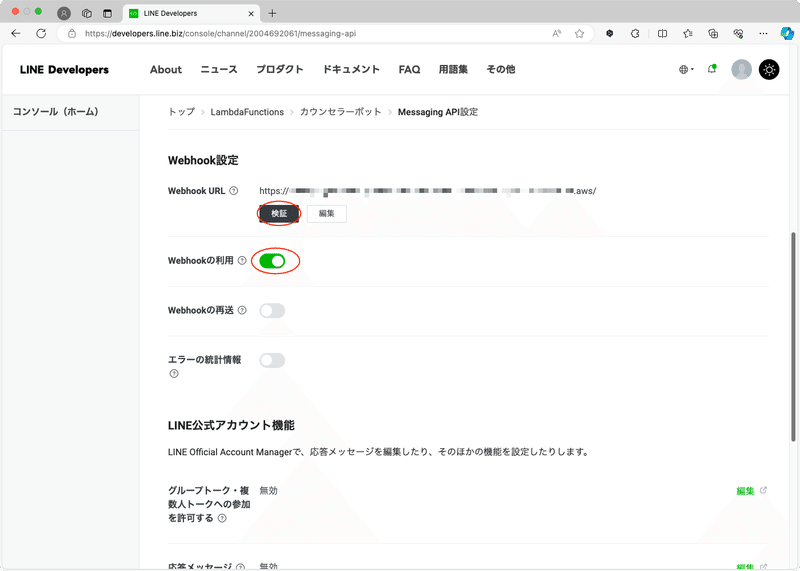The image size is (800, 571).
Task: Close the LINE Developers tab
Action: (x=251, y=14)
